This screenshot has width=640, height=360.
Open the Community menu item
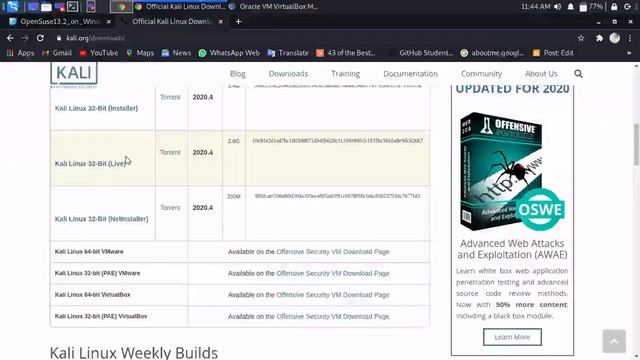(x=481, y=74)
